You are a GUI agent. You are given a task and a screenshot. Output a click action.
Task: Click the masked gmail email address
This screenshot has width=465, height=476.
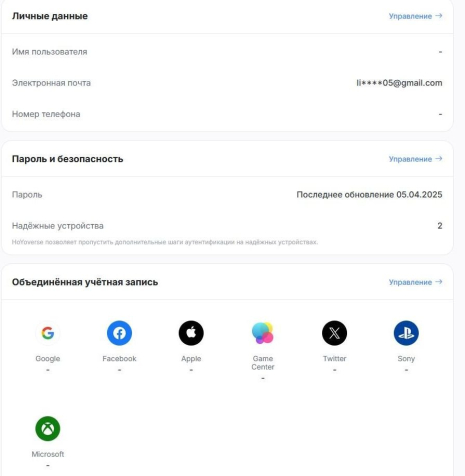point(399,83)
